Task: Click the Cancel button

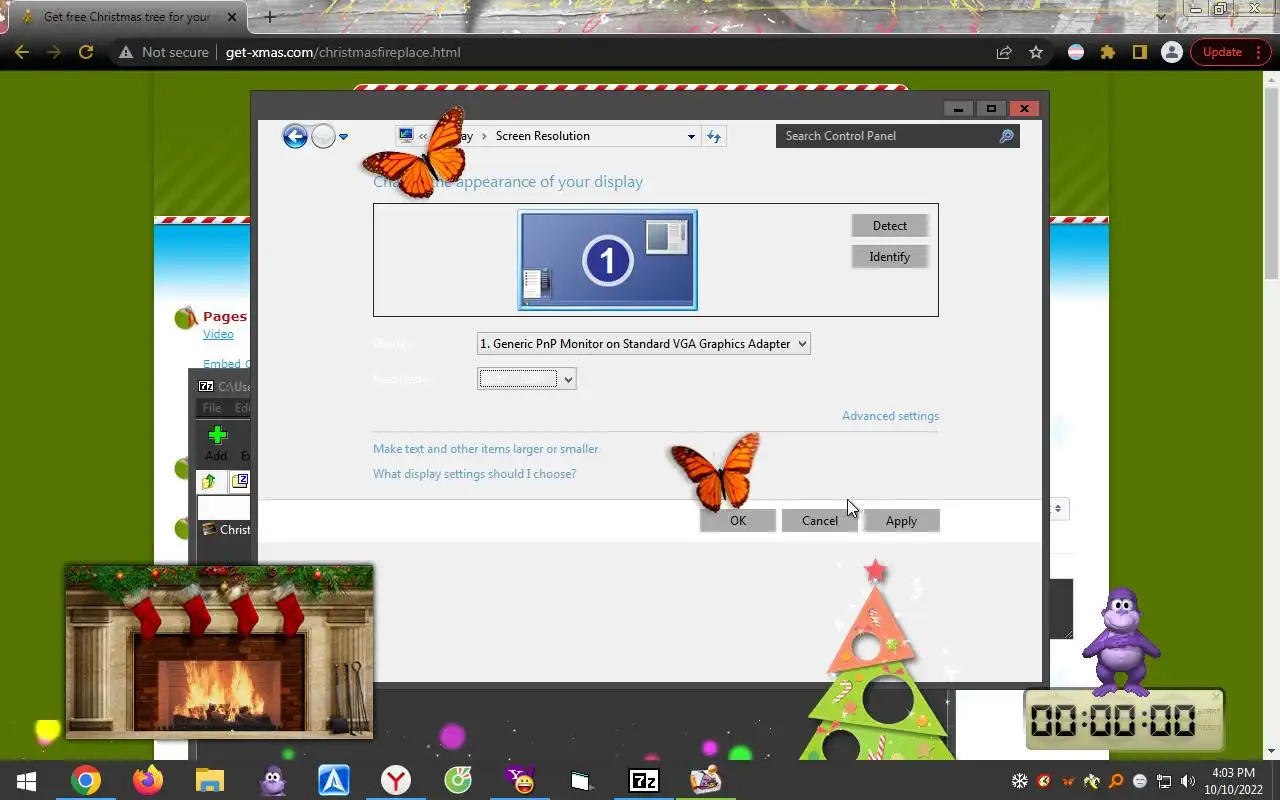Action: coord(820,521)
